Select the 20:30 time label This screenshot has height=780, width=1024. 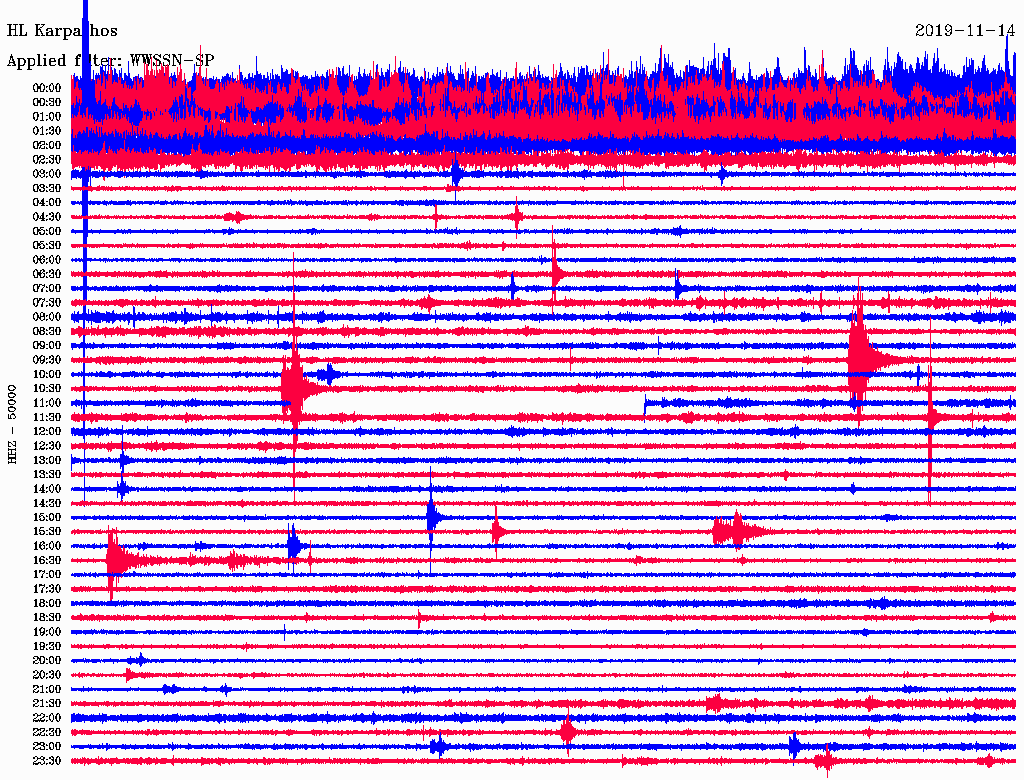tap(47, 675)
